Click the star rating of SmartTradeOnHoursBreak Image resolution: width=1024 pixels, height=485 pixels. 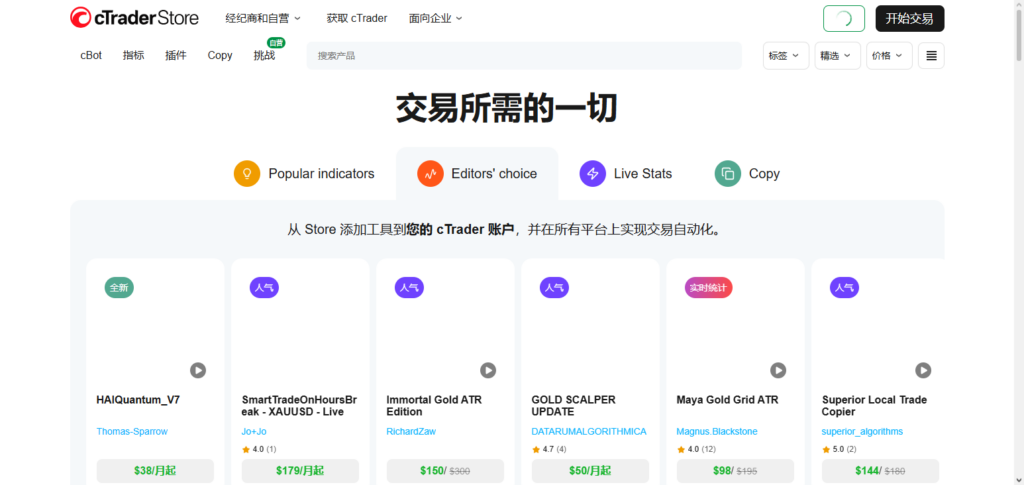[259, 449]
